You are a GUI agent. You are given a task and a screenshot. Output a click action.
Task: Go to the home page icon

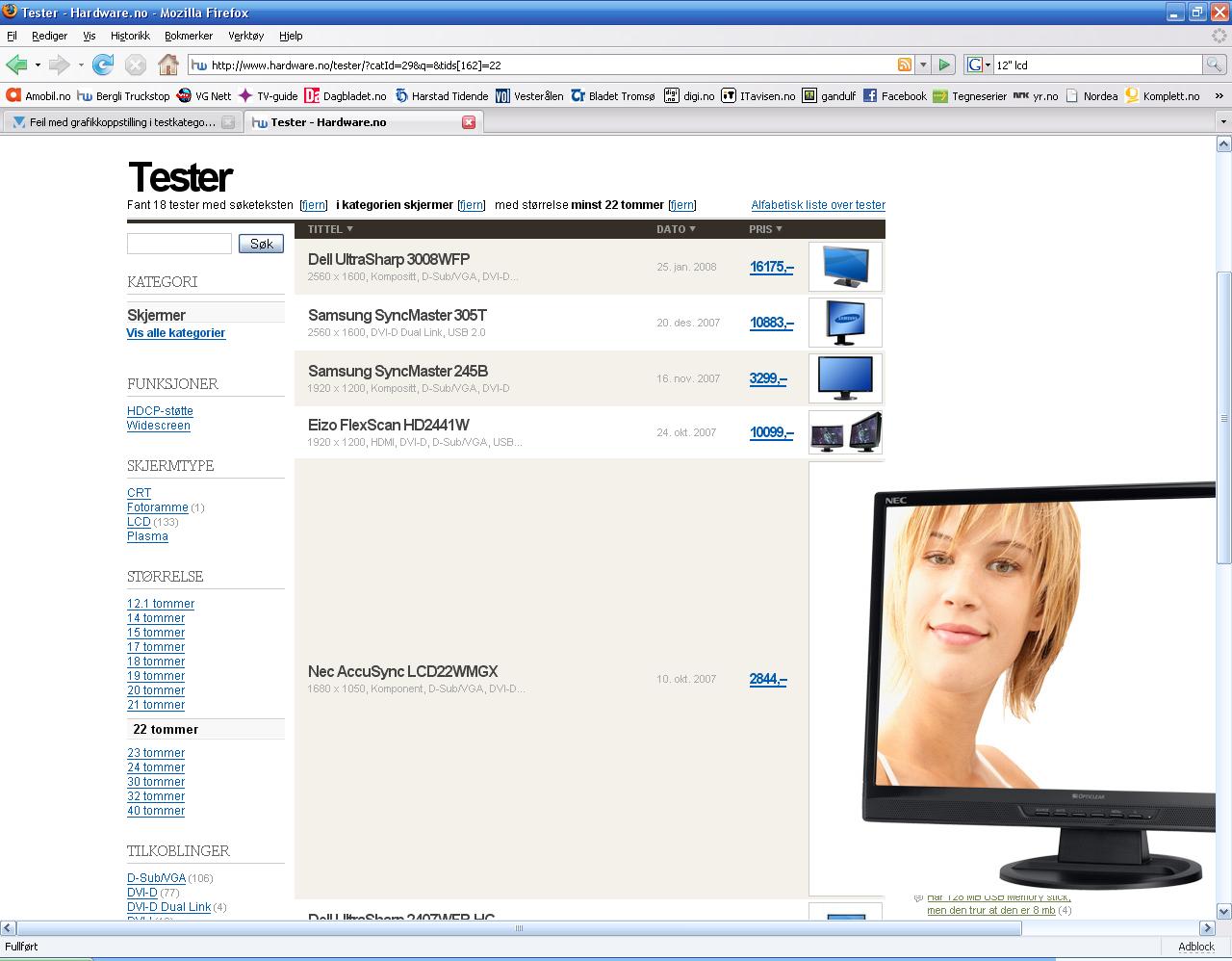point(168,65)
